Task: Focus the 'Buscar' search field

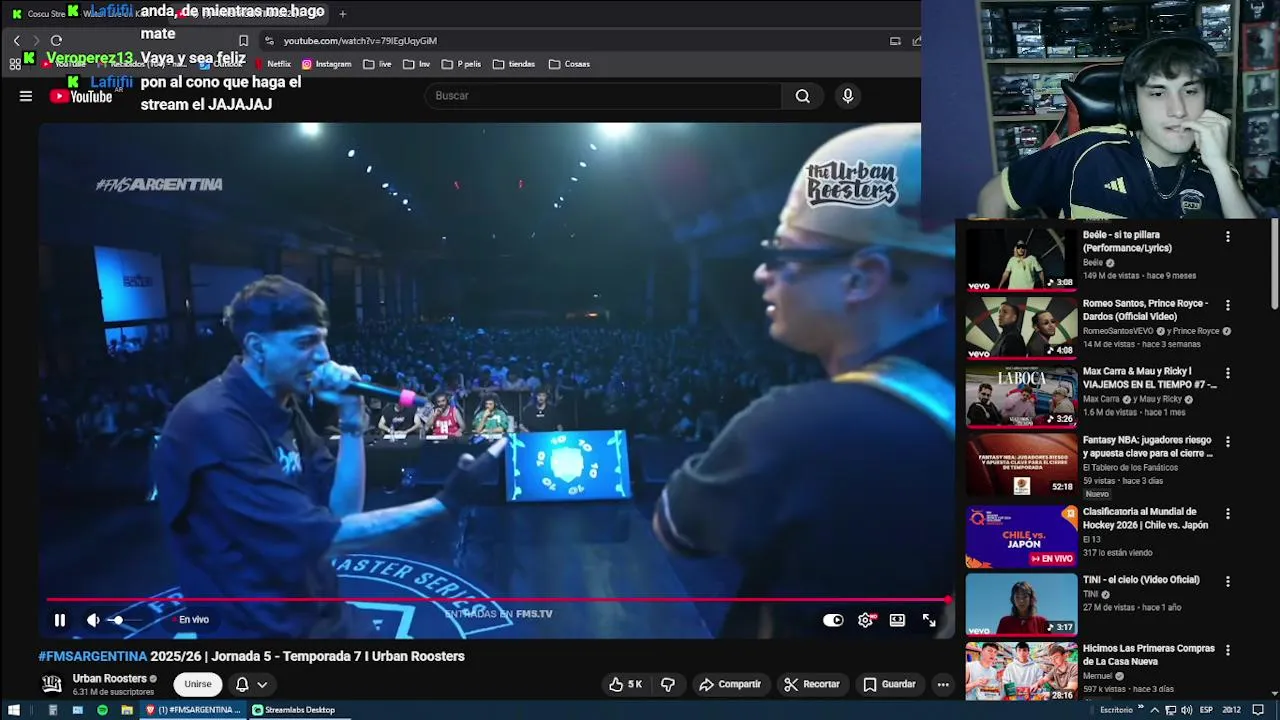Action: 603,96
